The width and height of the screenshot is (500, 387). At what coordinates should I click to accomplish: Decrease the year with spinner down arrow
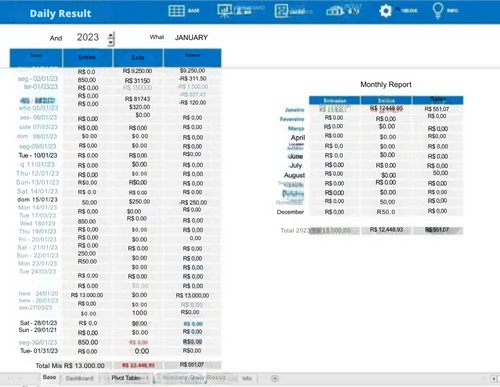click(x=111, y=42)
